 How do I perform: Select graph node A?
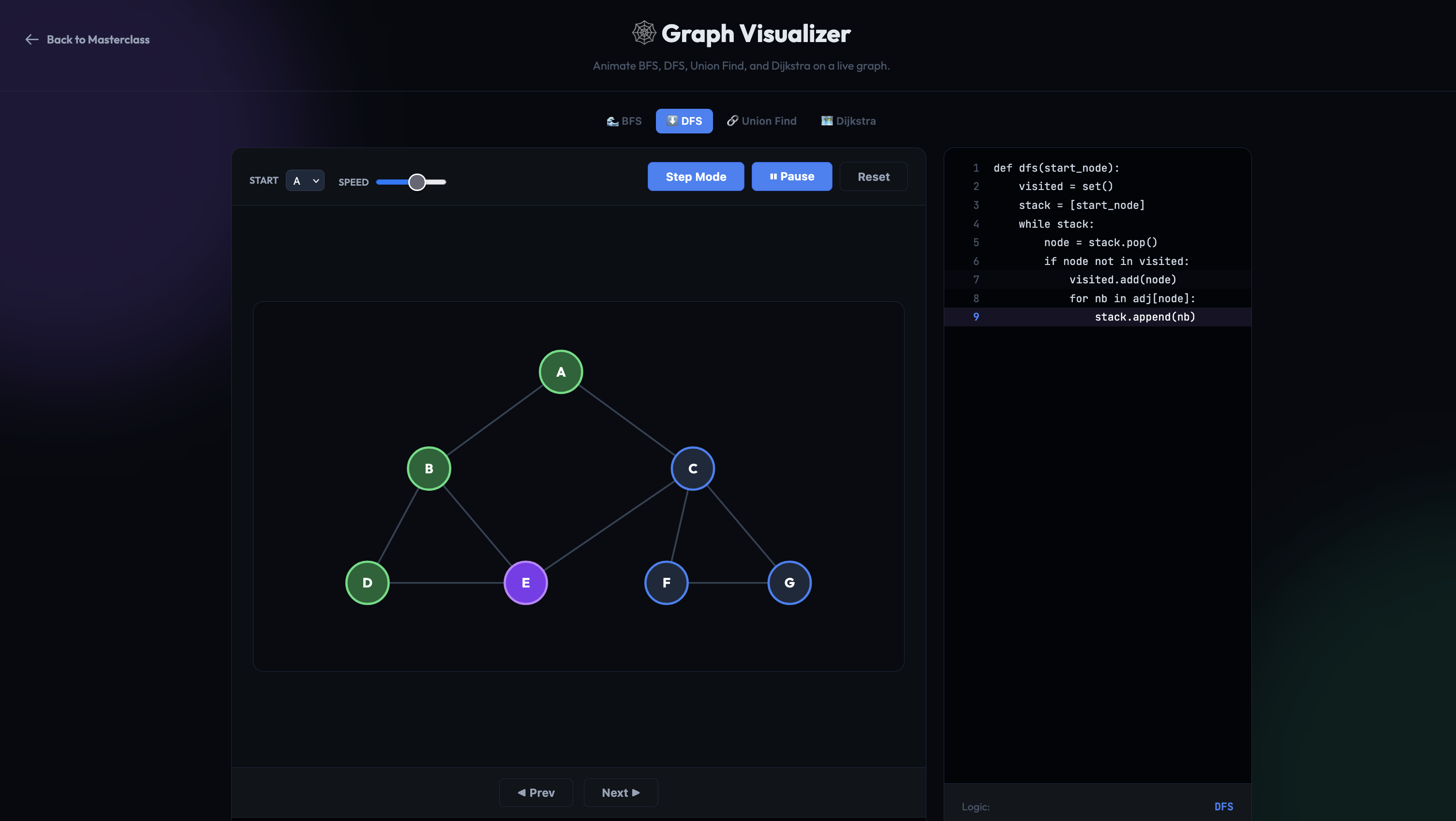561,372
